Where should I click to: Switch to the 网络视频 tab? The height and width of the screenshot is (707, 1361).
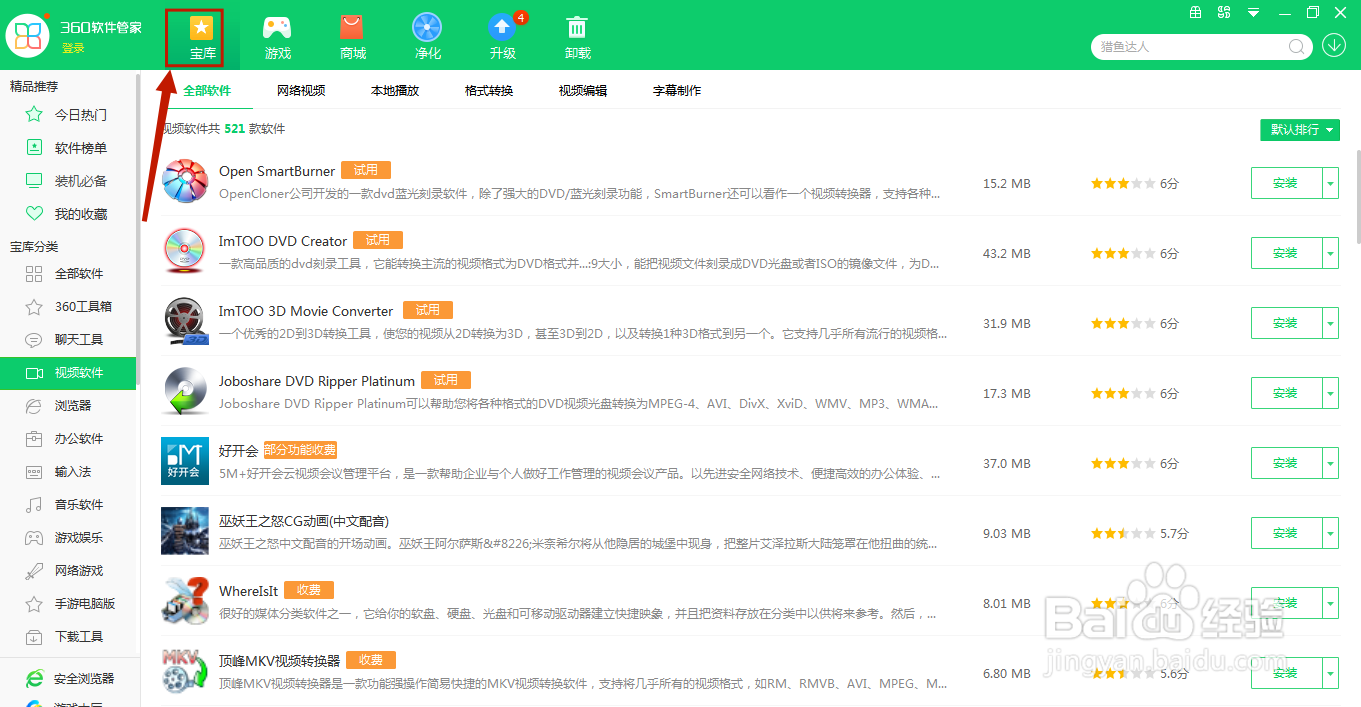click(300, 90)
